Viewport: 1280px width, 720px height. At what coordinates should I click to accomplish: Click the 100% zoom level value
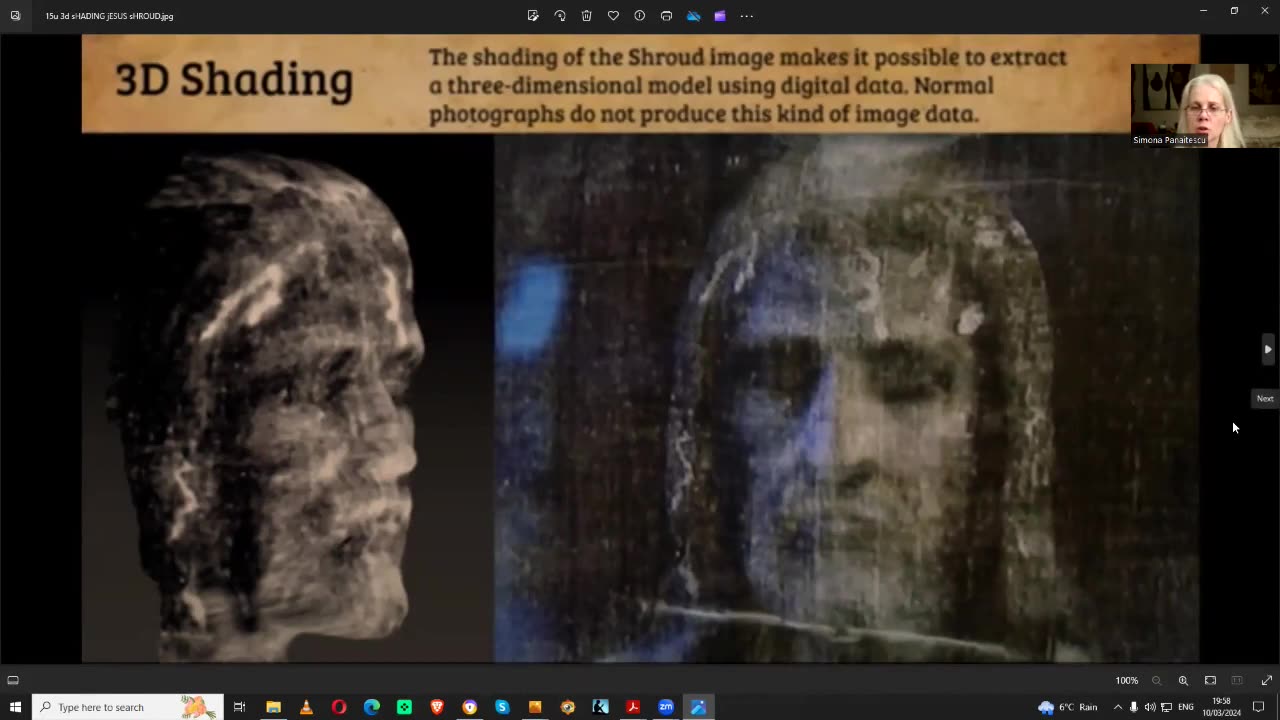tap(1127, 680)
